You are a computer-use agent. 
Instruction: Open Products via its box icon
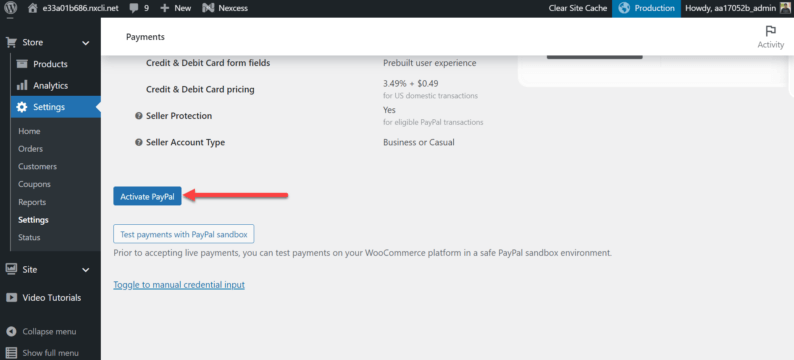22,64
